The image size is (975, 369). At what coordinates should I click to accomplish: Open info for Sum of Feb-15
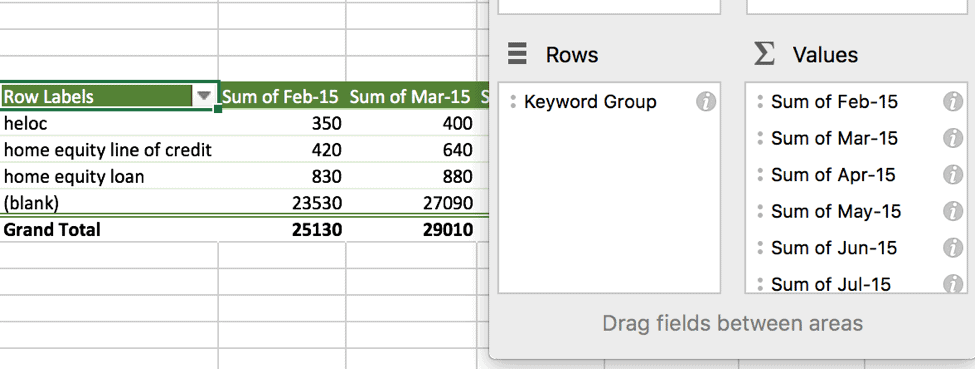[953, 102]
